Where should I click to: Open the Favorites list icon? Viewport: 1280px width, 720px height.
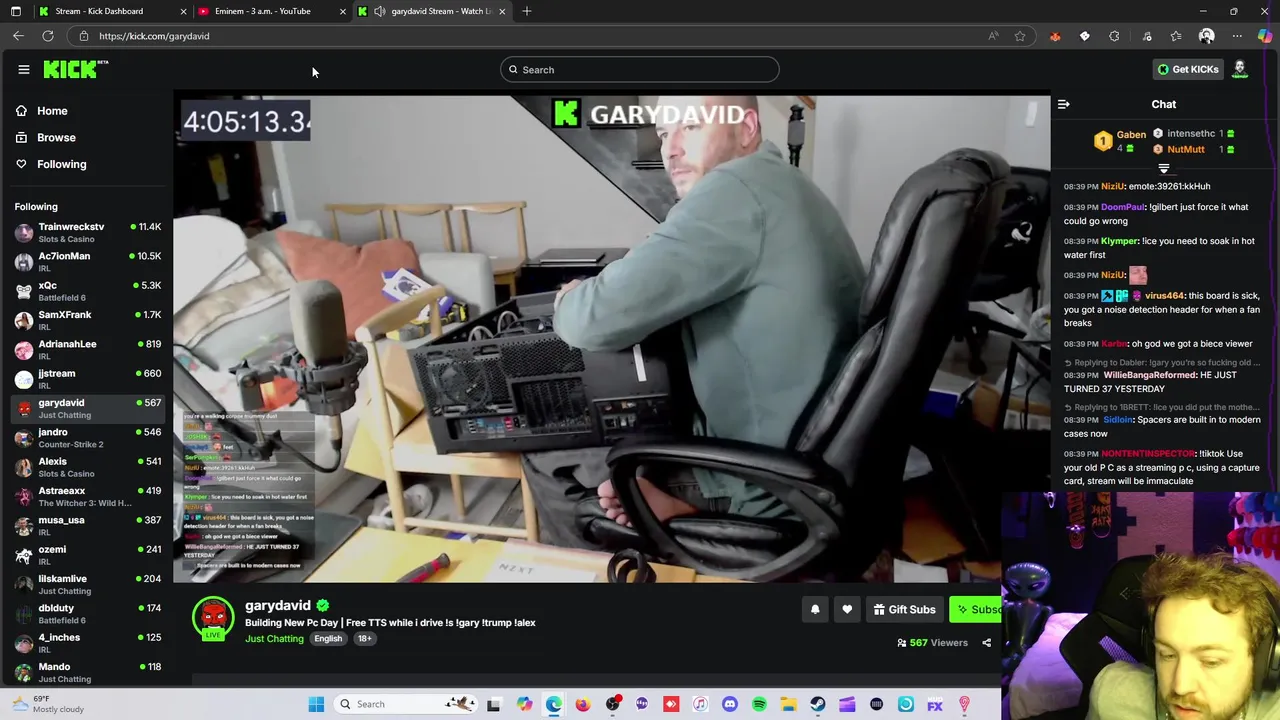tap(1177, 36)
